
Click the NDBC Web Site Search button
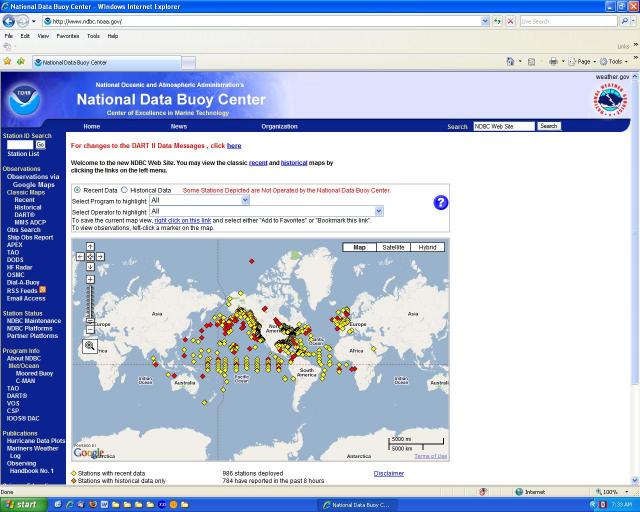click(x=549, y=126)
